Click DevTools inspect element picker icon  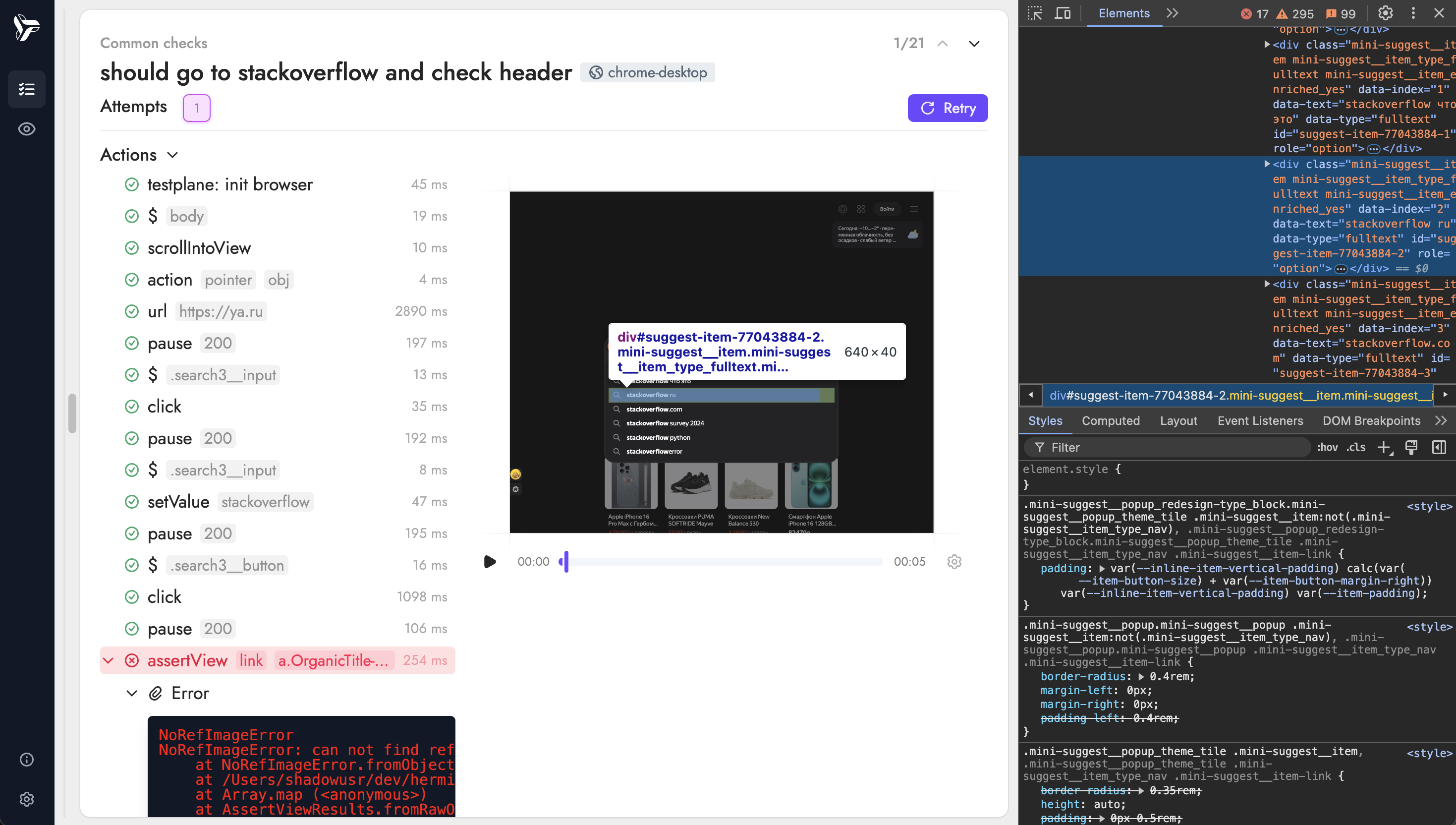[x=1035, y=13]
